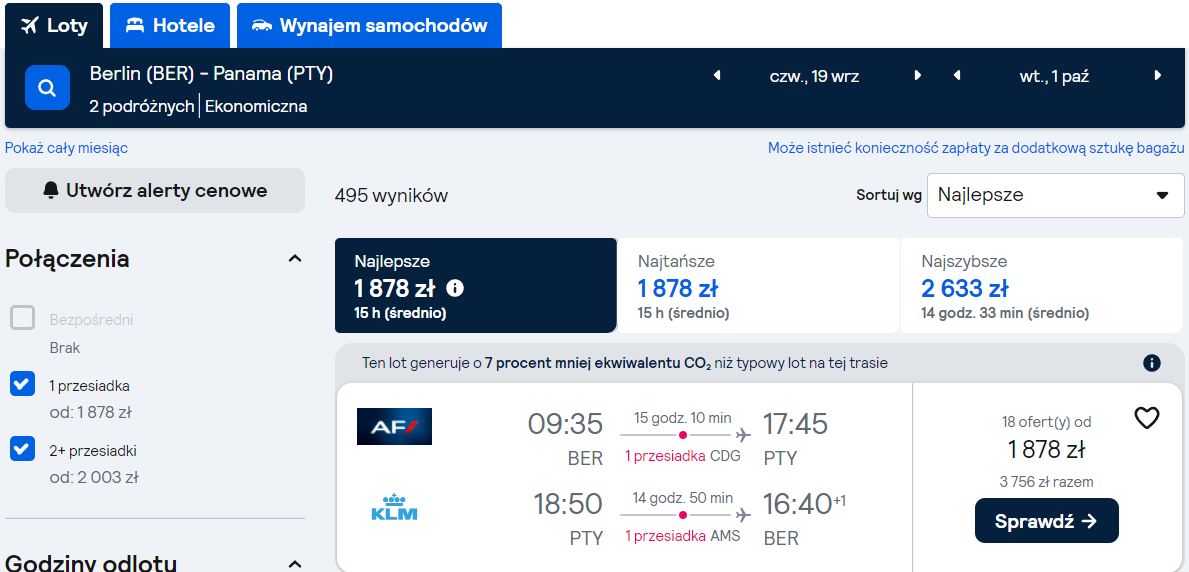1189x572 pixels.
Task: Select the Najszybsze 2 633 zł option
Action: 1041,285
